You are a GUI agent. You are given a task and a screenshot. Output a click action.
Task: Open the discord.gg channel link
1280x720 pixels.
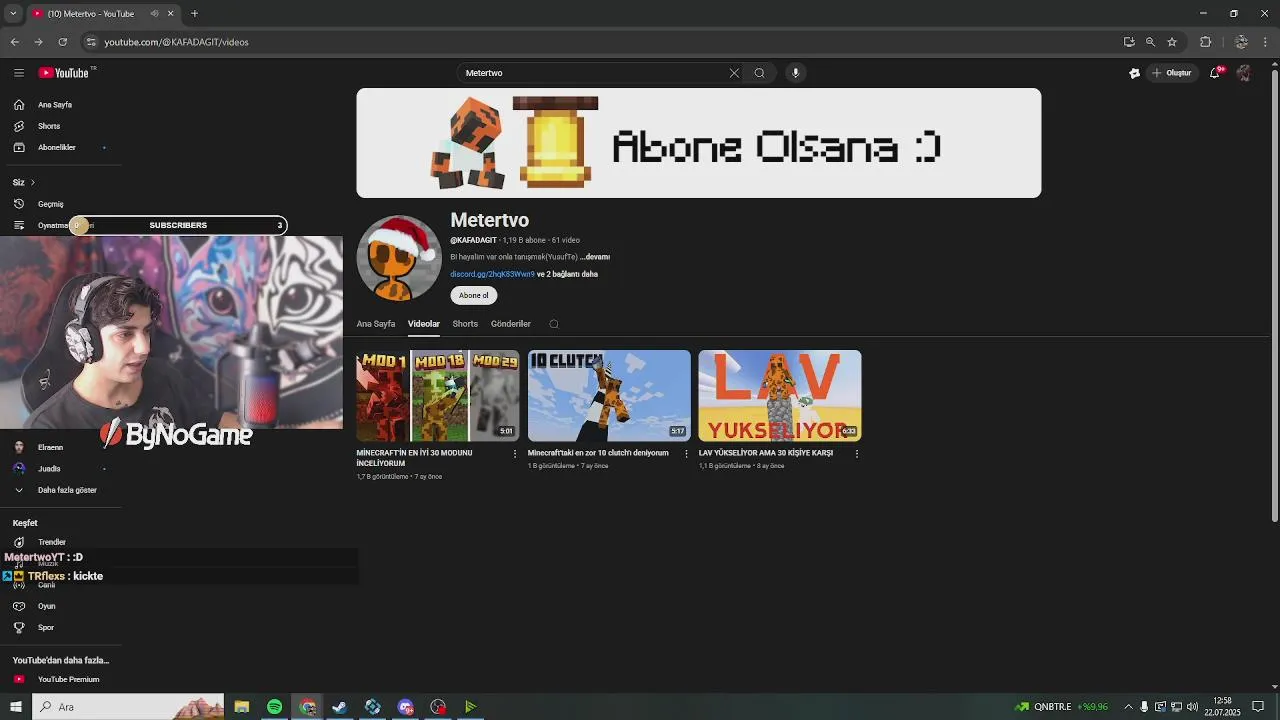click(x=492, y=274)
